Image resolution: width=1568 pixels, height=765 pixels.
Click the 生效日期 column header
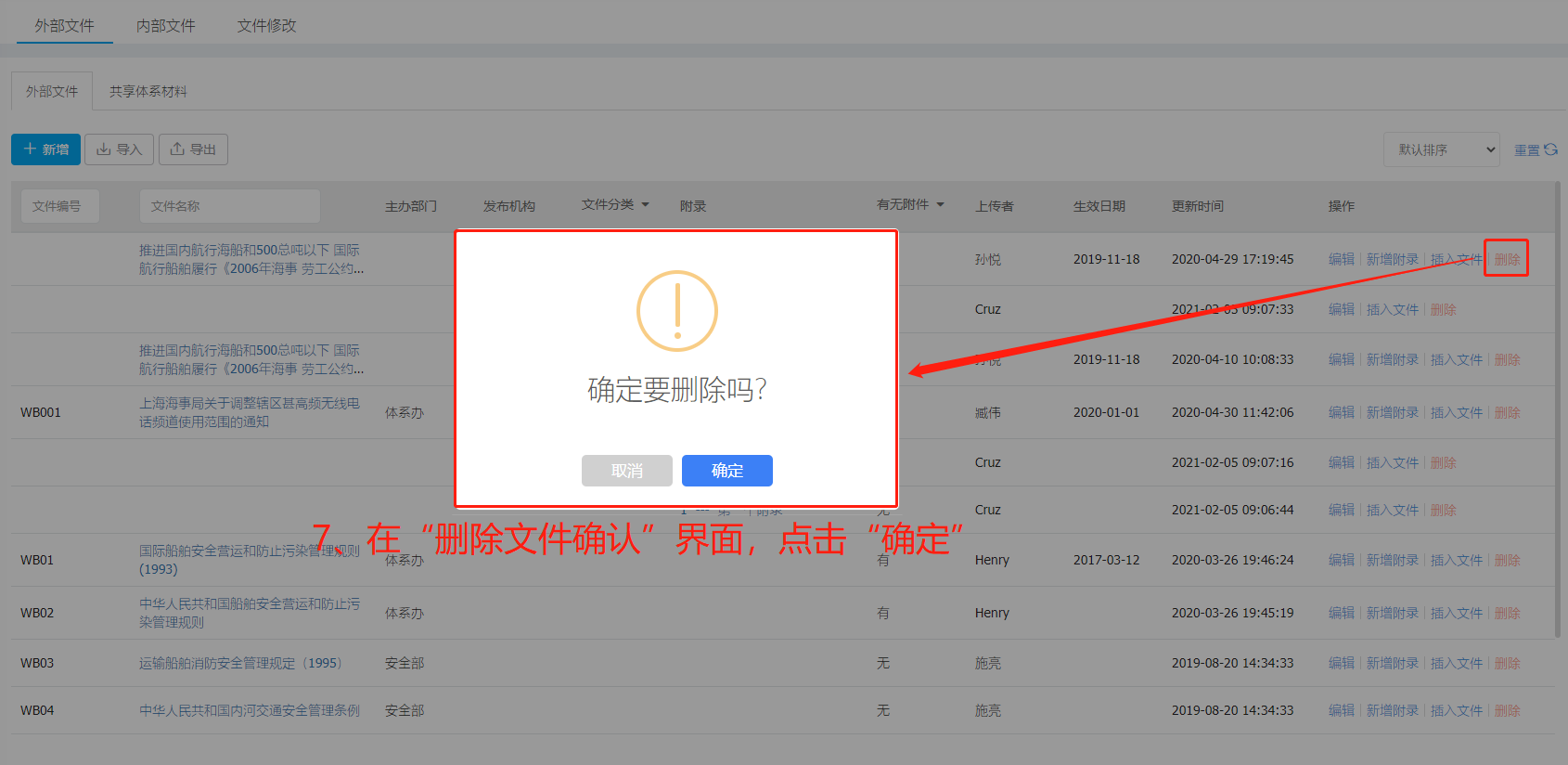point(1099,206)
